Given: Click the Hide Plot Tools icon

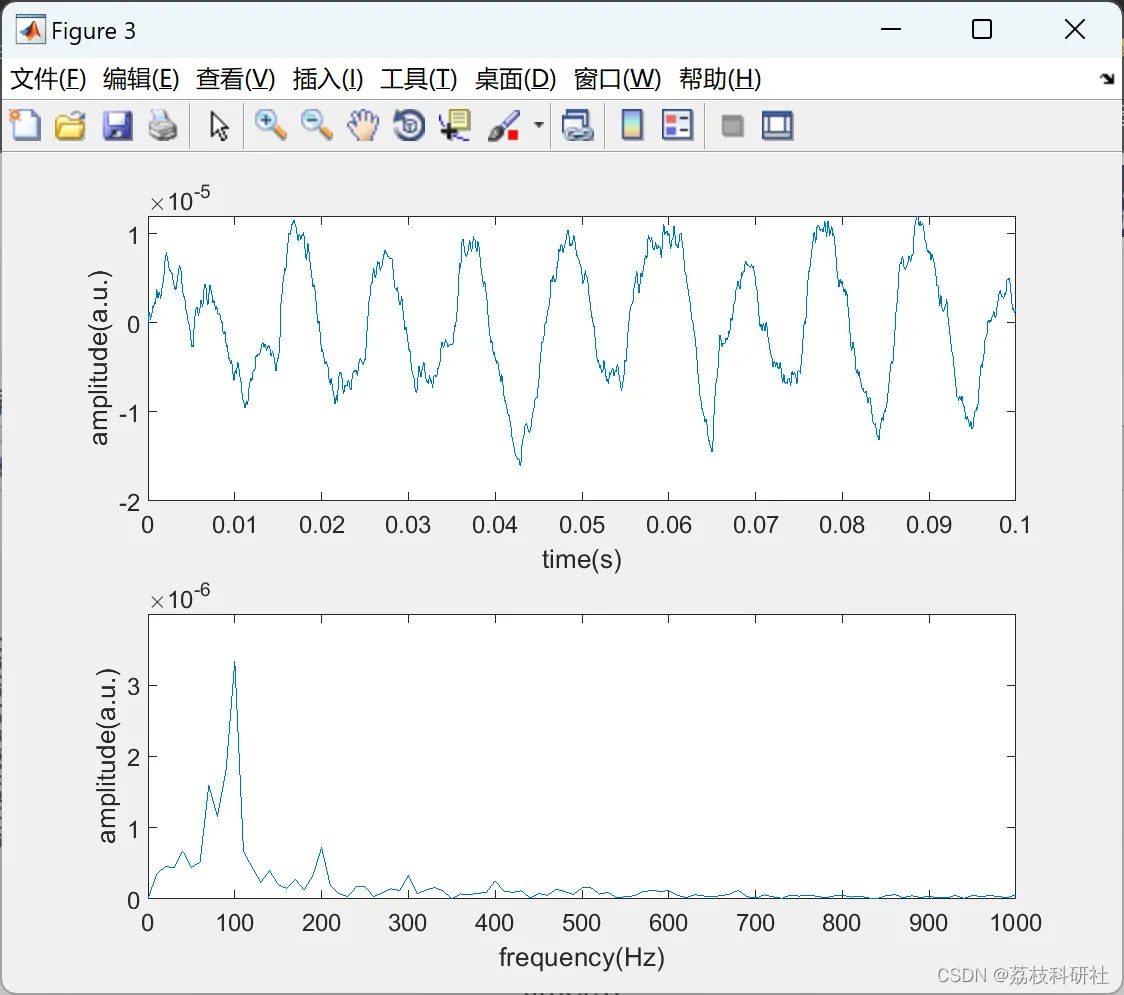Looking at the screenshot, I should 732,126.
